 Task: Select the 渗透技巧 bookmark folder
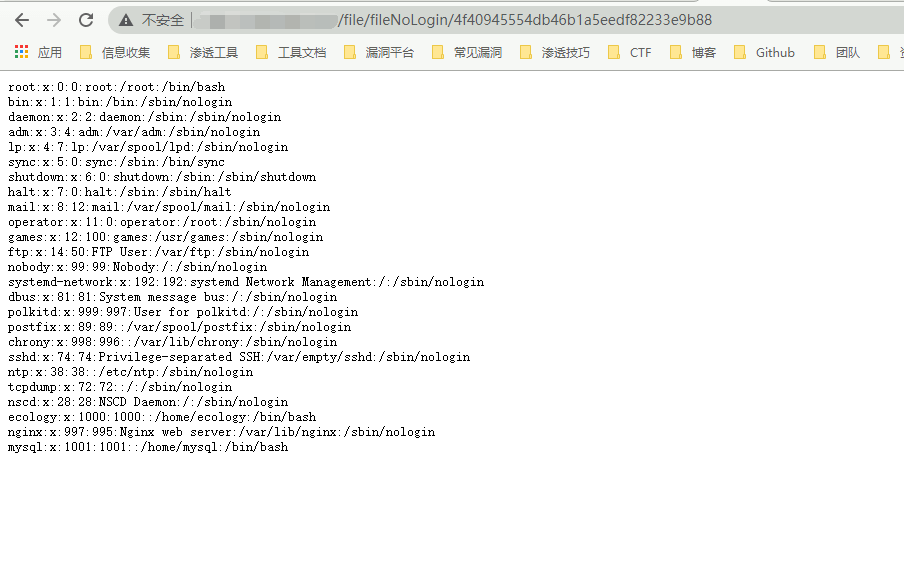(x=555, y=52)
